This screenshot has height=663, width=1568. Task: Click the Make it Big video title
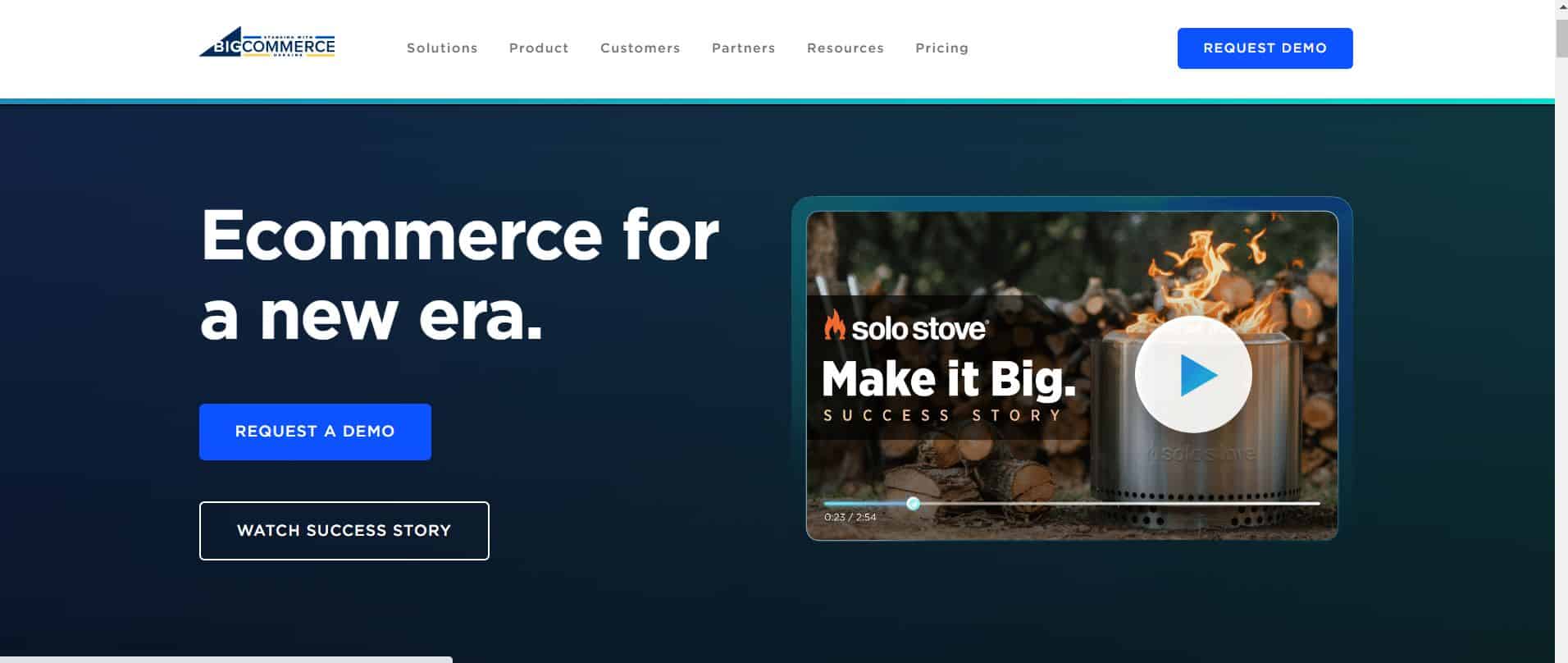[948, 378]
